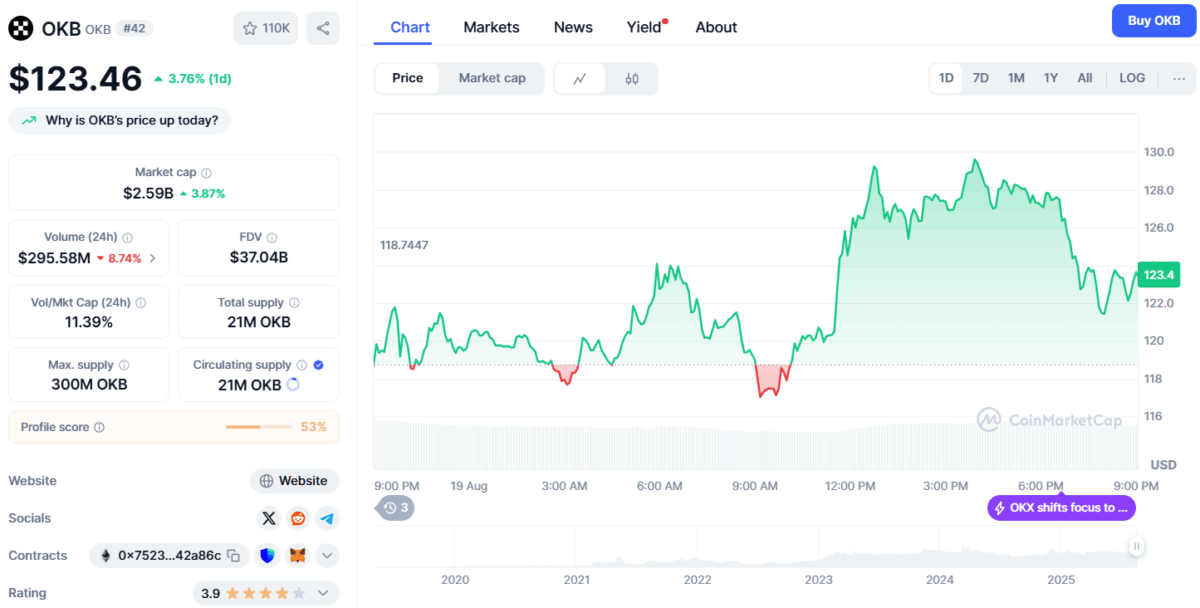Screen dimensions: 1200x608
Task: Open the chart more options menu
Action: click(1179, 78)
